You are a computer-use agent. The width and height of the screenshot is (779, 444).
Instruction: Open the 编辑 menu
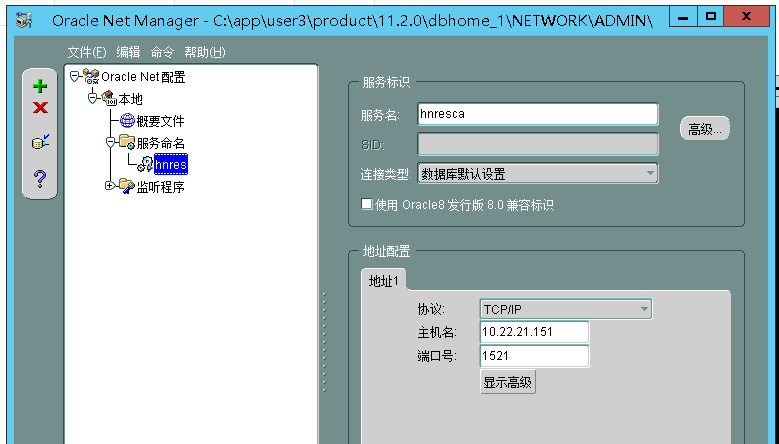click(128, 52)
